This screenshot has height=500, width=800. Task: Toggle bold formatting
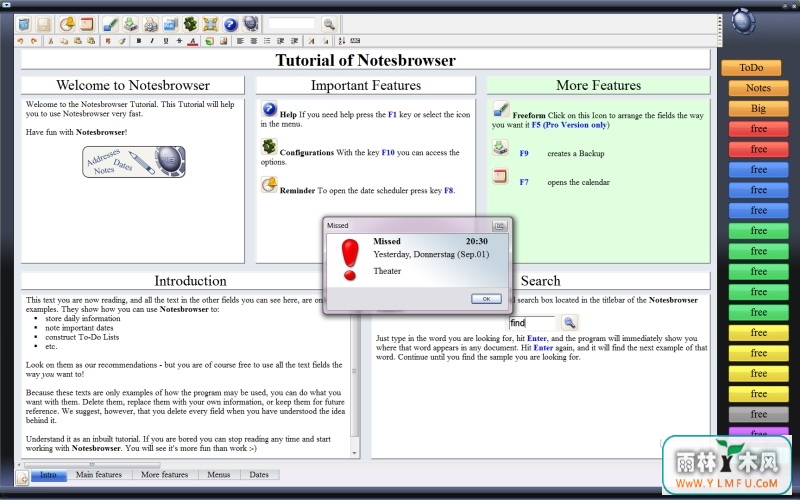pyautogui.click(x=139, y=41)
